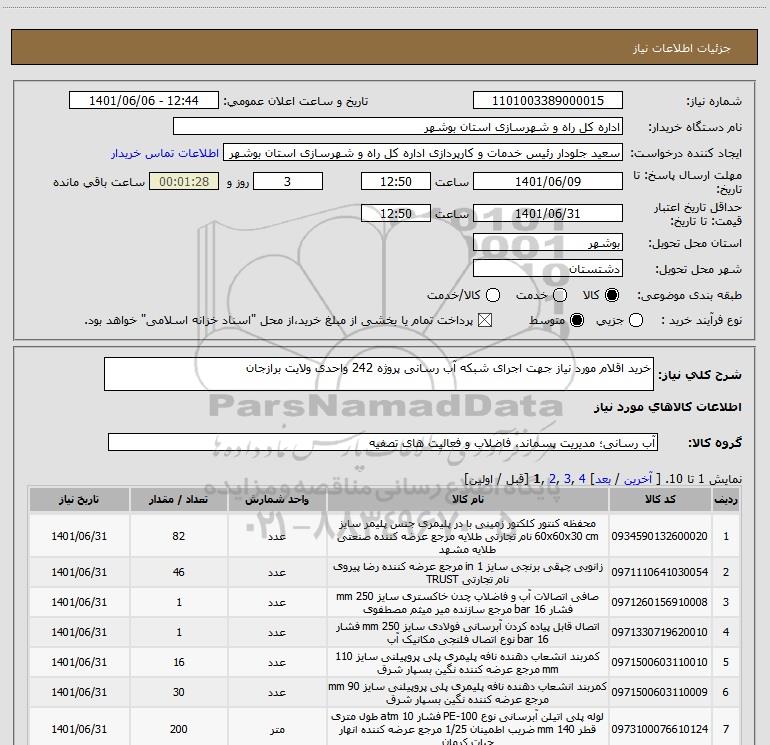Click the announcement date field 1401/06/06 - 12:44

coord(144,101)
